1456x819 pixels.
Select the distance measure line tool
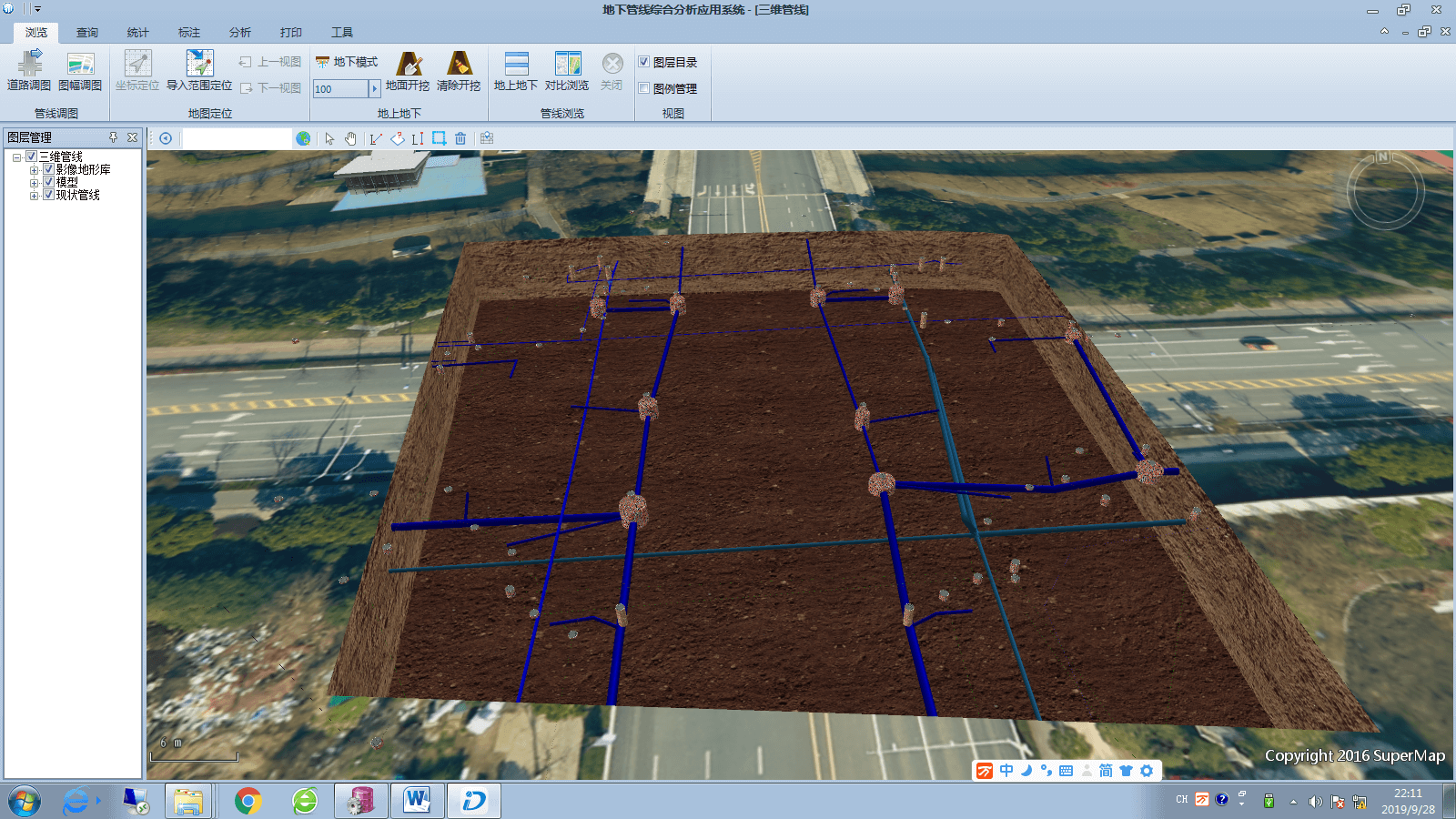click(376, 138)
